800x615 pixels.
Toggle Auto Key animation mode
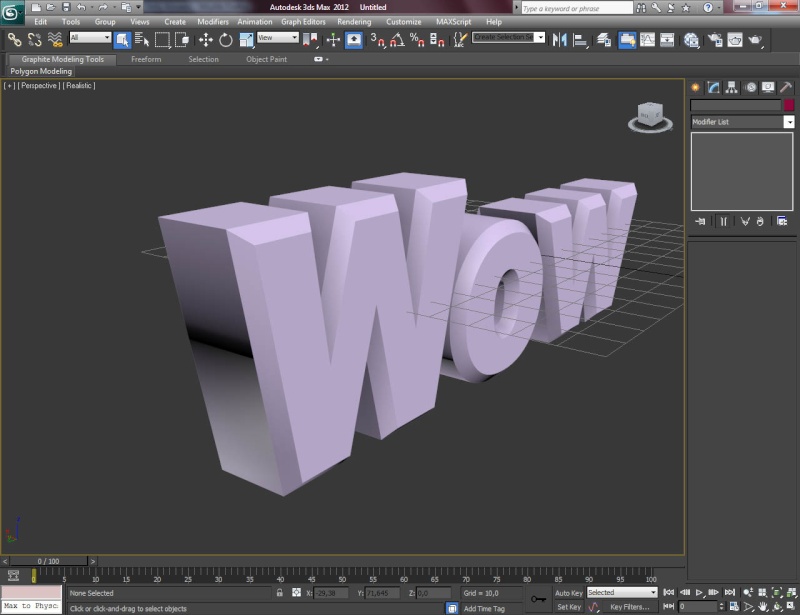coord(568,593)
